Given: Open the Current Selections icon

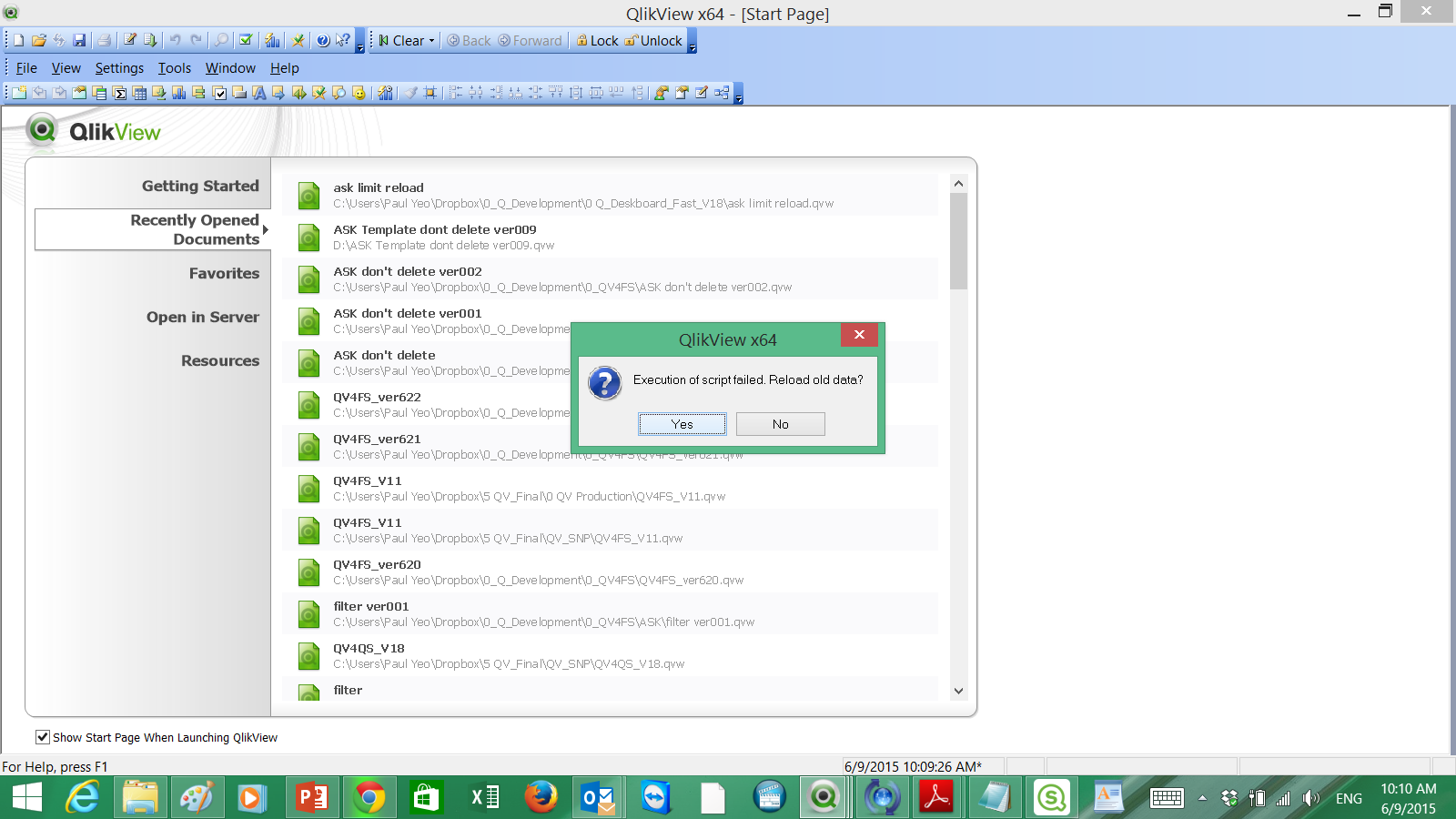Looking at the screenshot, I should click(246, 40).
